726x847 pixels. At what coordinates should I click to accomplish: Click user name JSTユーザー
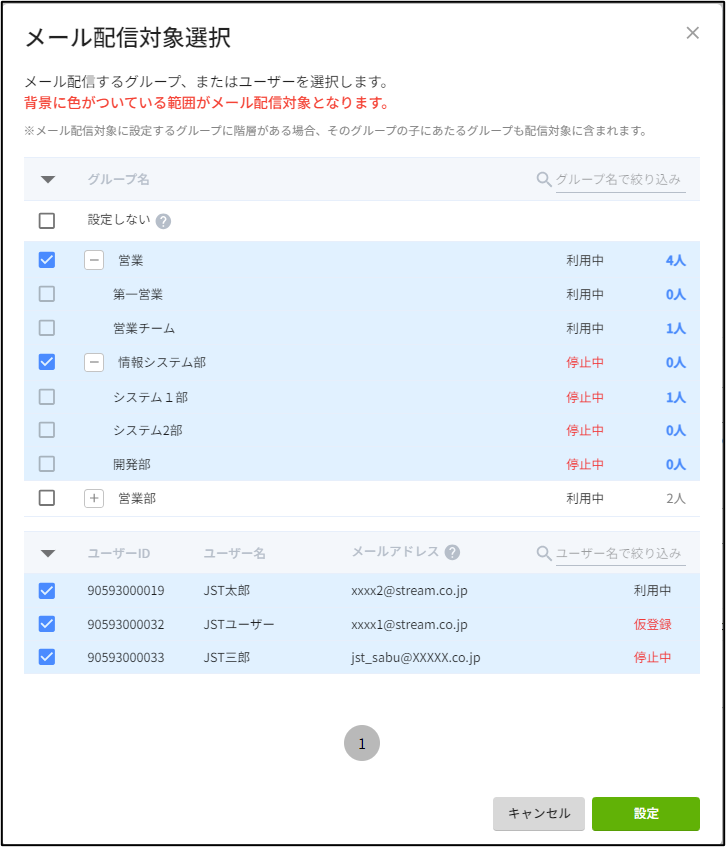(x=239, y=625)
